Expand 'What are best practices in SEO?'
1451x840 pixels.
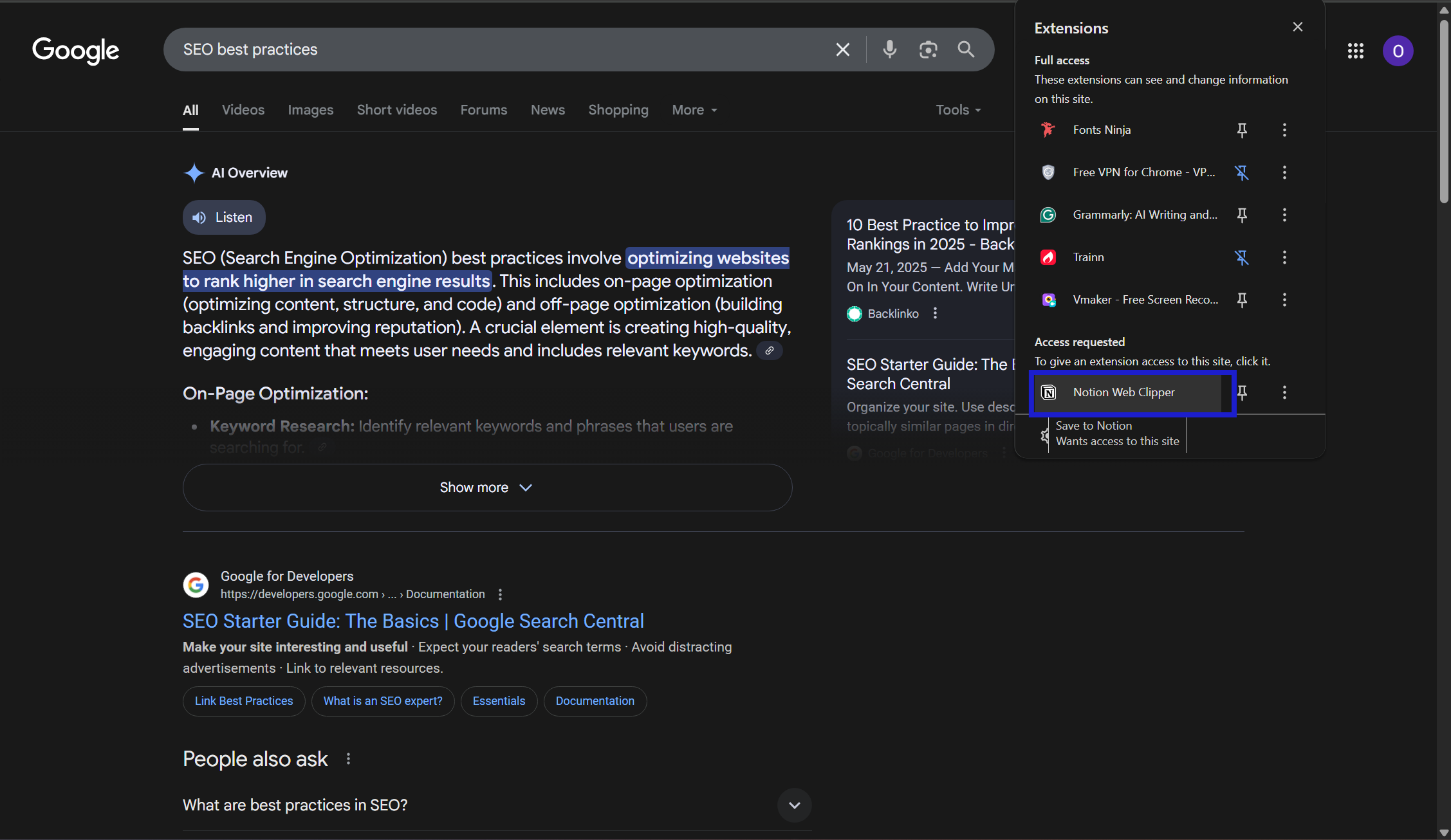click(x=794, y=805)
